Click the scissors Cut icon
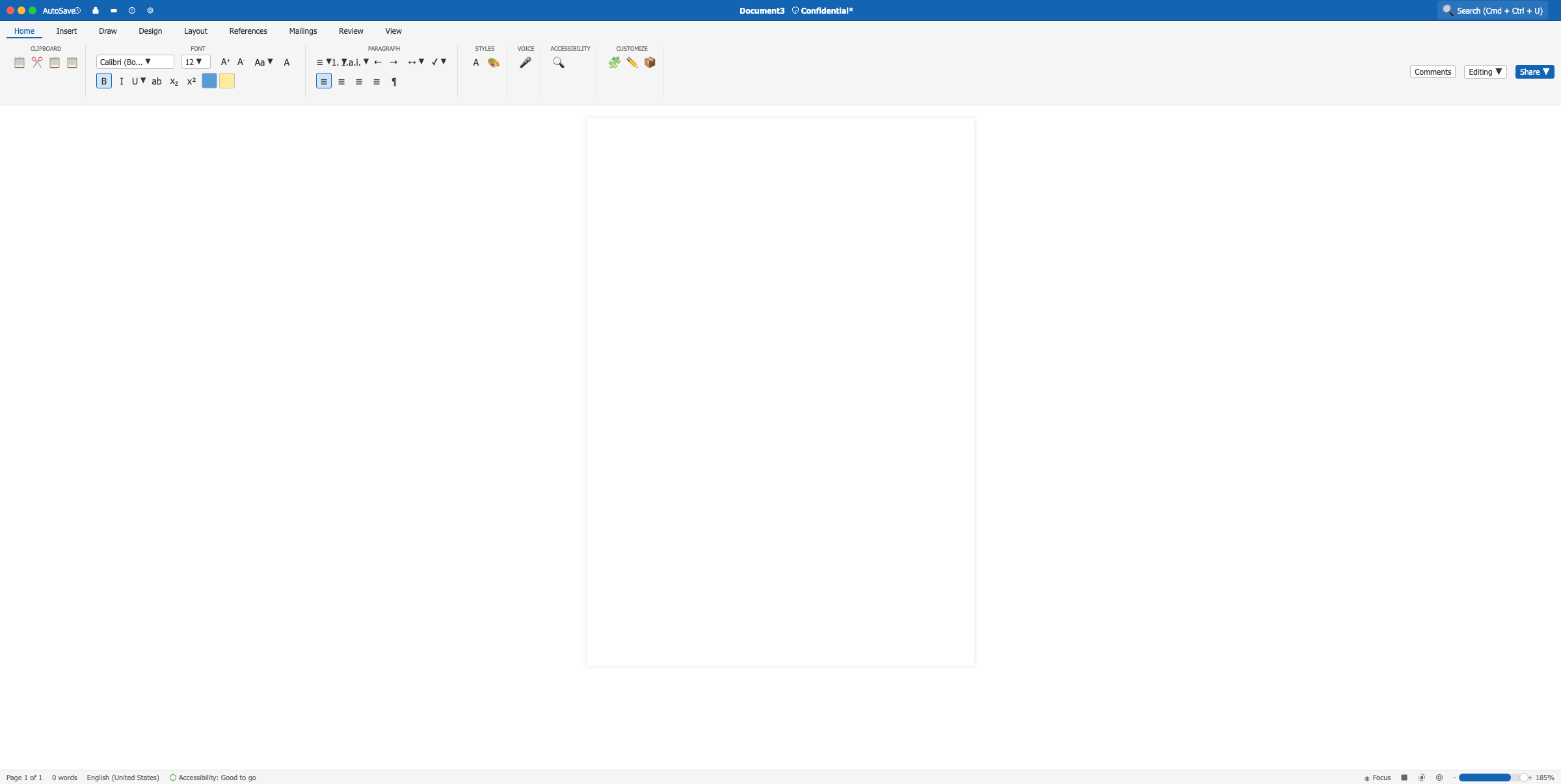Viewport: 1561px width, 784px height. click(37, 62)
